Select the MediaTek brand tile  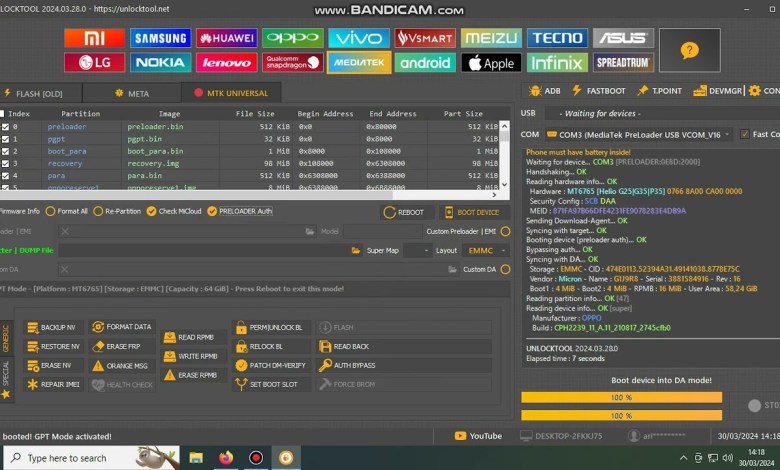pos(359,62)
